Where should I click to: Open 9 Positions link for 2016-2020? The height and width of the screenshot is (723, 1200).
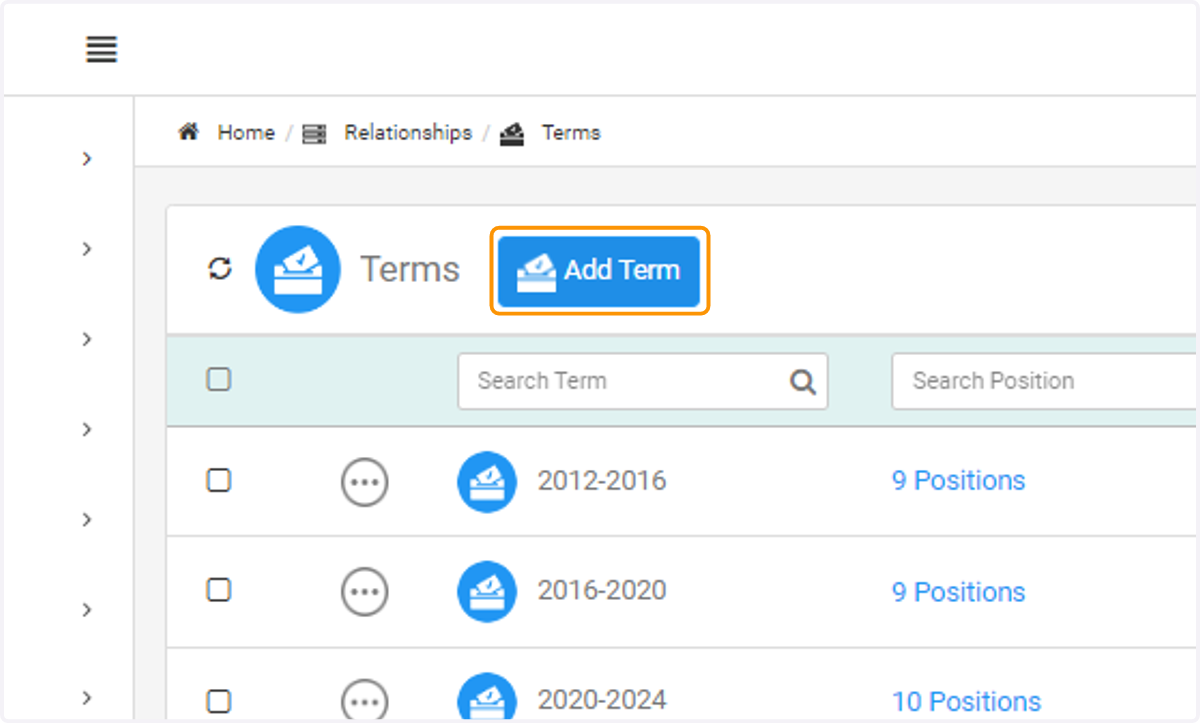click(x=958, y=592)
